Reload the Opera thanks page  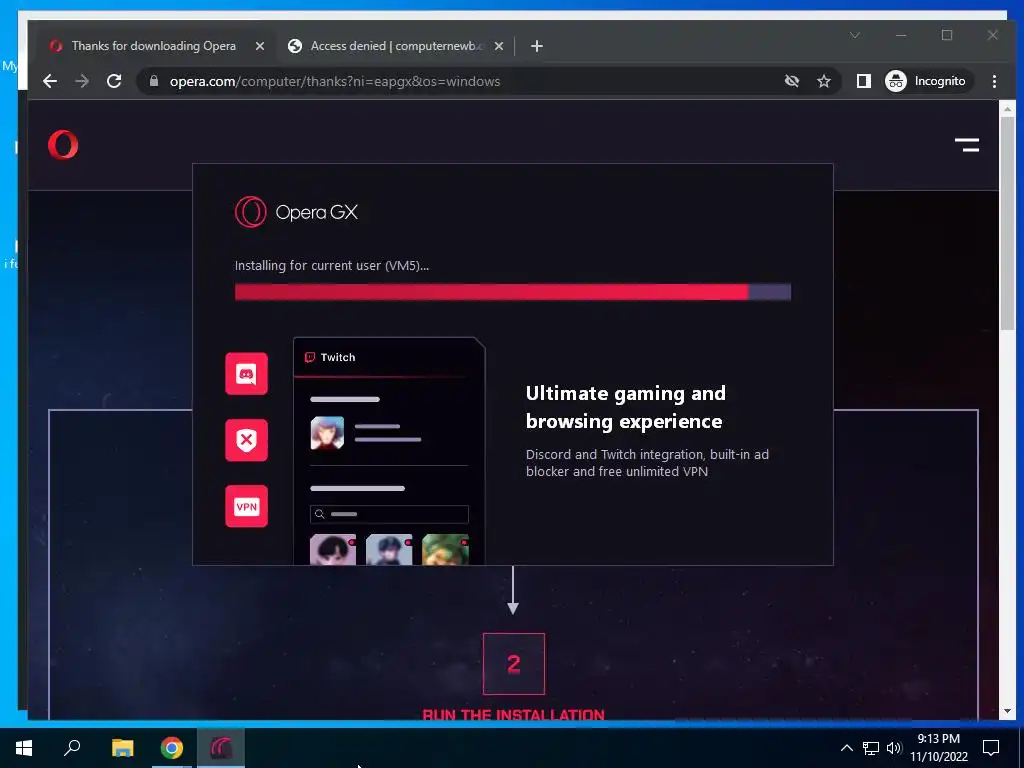pos(114,81)
